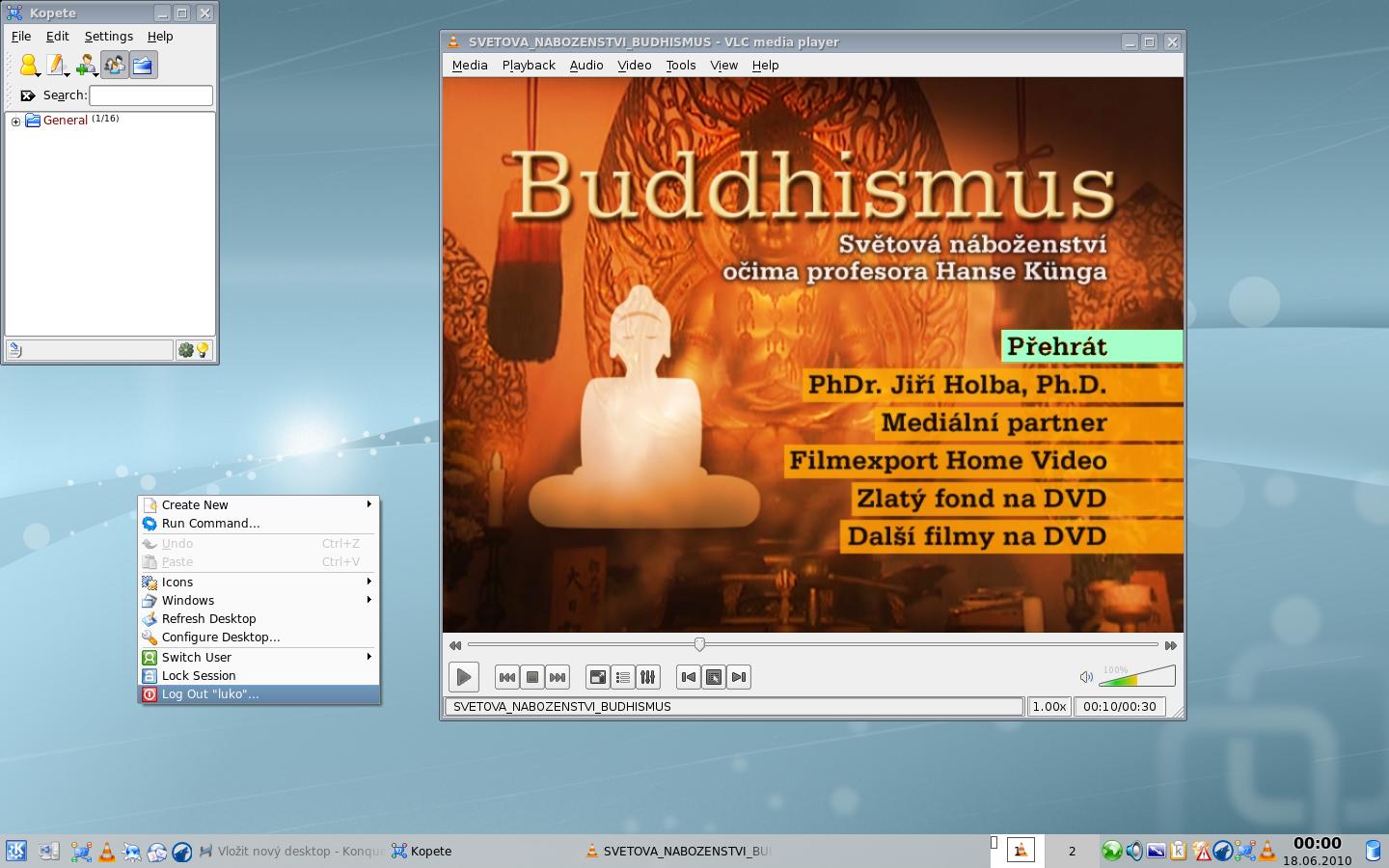
Task: Open Configure Desktop settings
Action: (259, 637)
